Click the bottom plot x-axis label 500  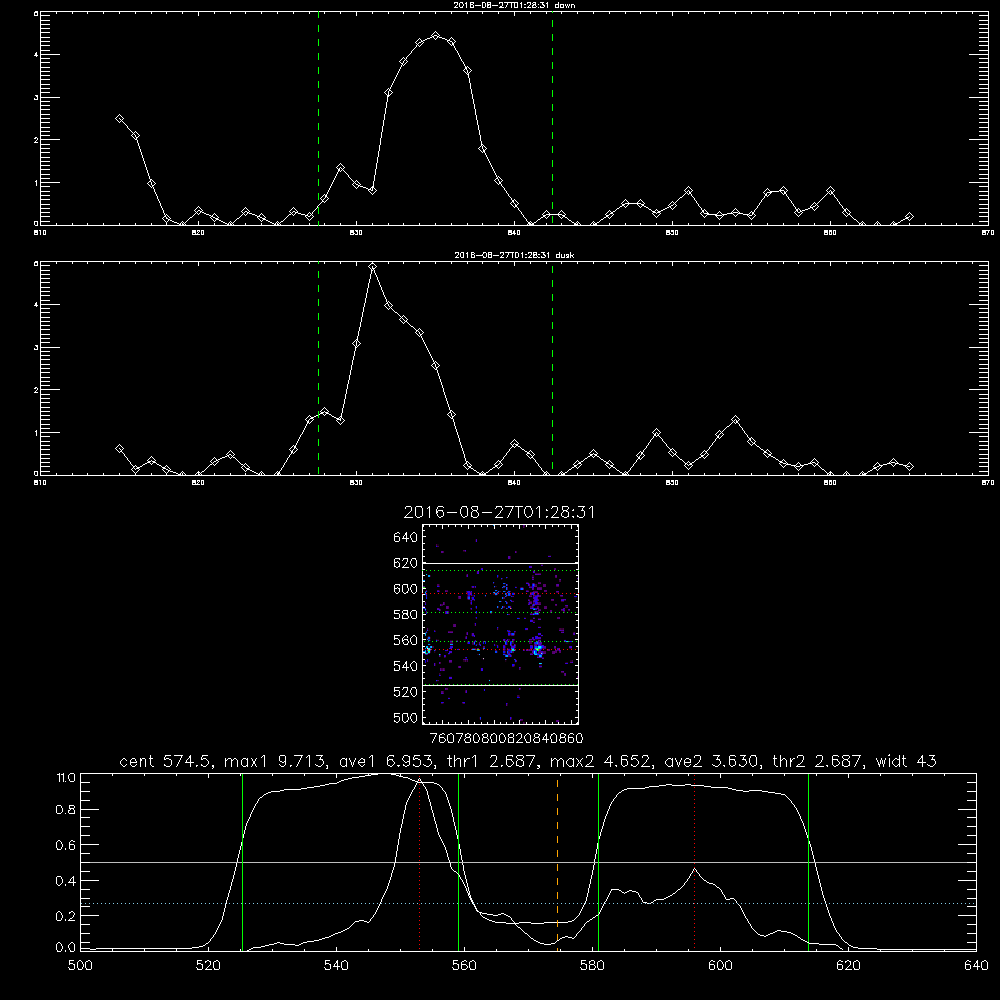pyautogui.click(x=80, y=966)
